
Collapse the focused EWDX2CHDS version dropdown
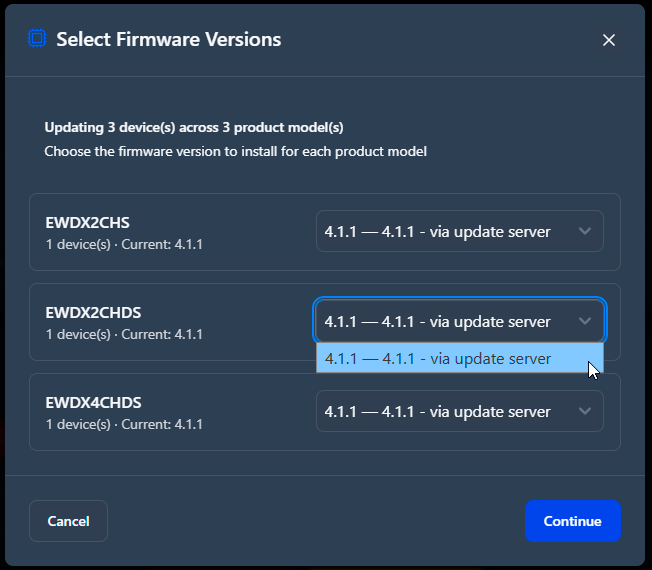point(459,321)
